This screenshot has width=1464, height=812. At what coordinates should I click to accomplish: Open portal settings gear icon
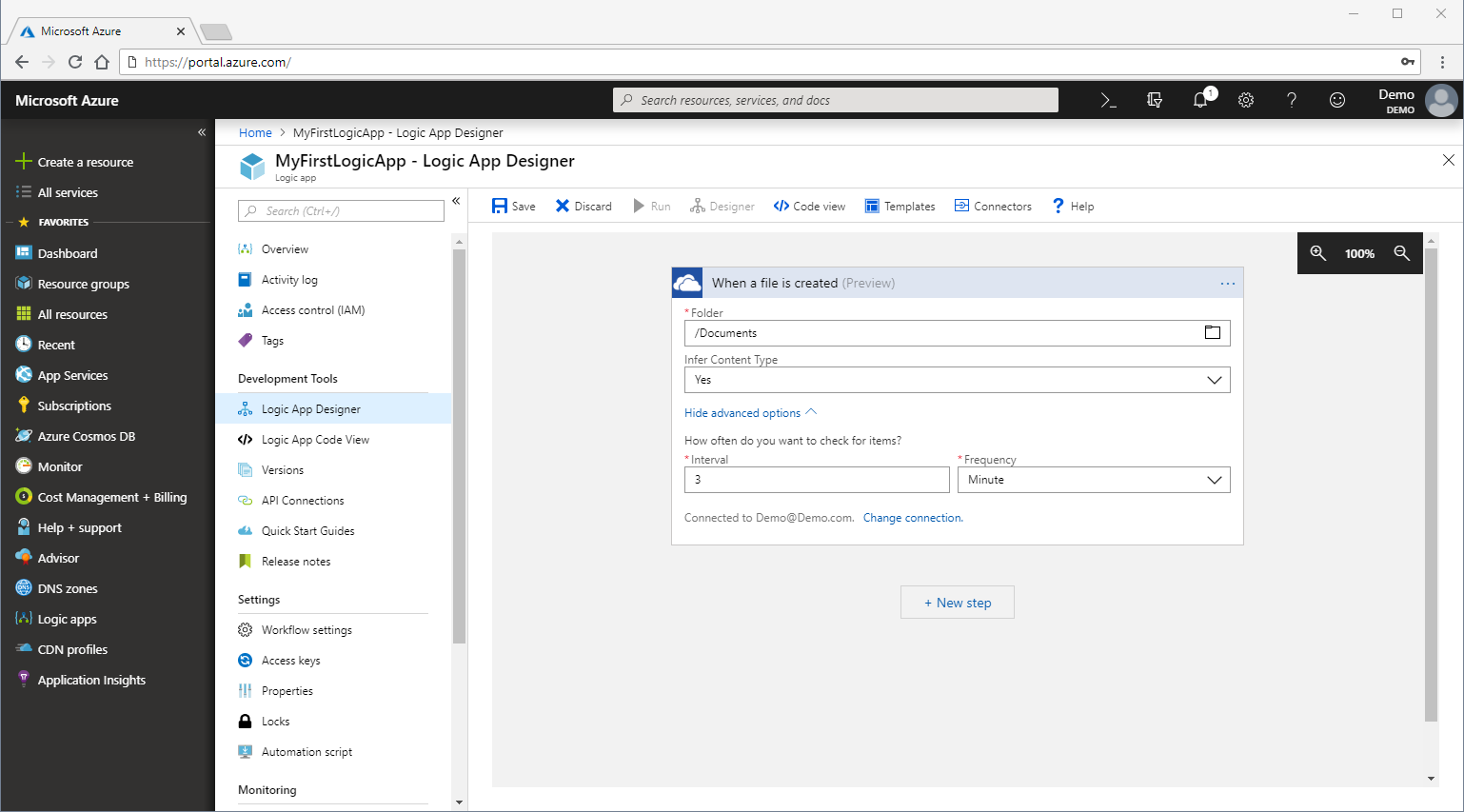point(1246,100)
